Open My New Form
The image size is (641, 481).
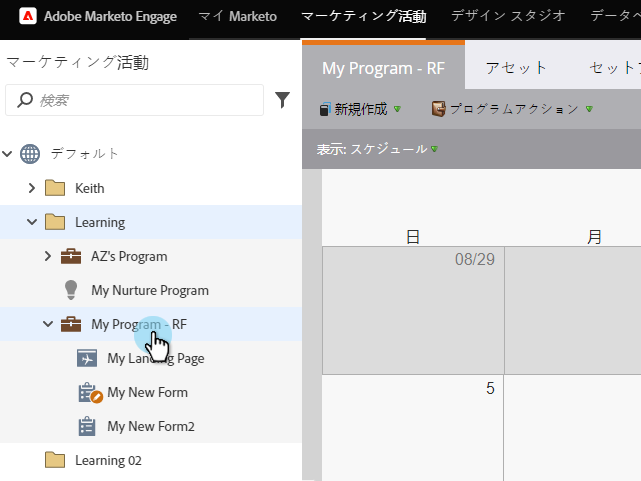[x=148, y=392]
